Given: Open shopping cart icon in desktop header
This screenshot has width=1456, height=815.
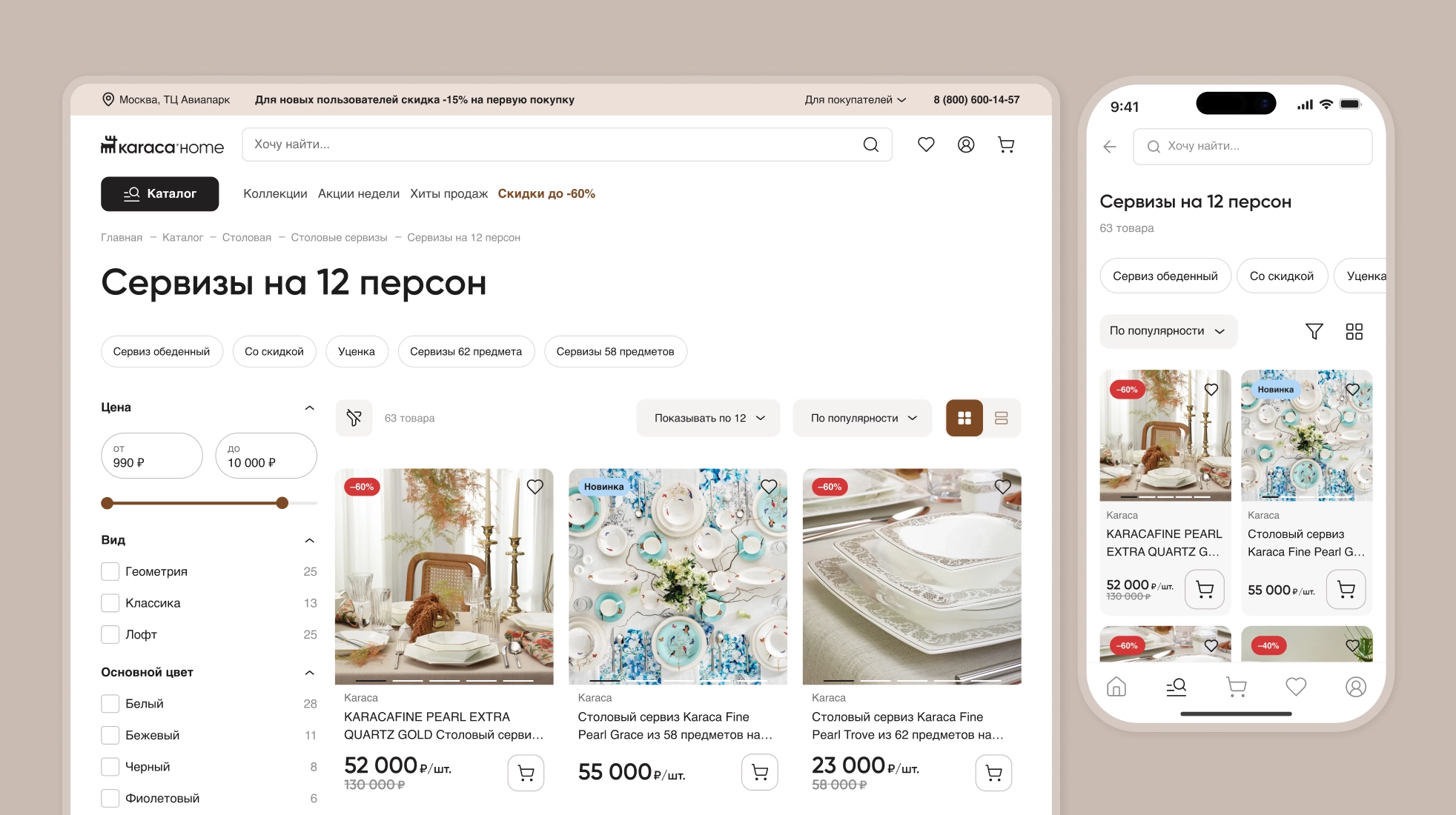Looking at the screenshot, I should tap(1006, 144).
